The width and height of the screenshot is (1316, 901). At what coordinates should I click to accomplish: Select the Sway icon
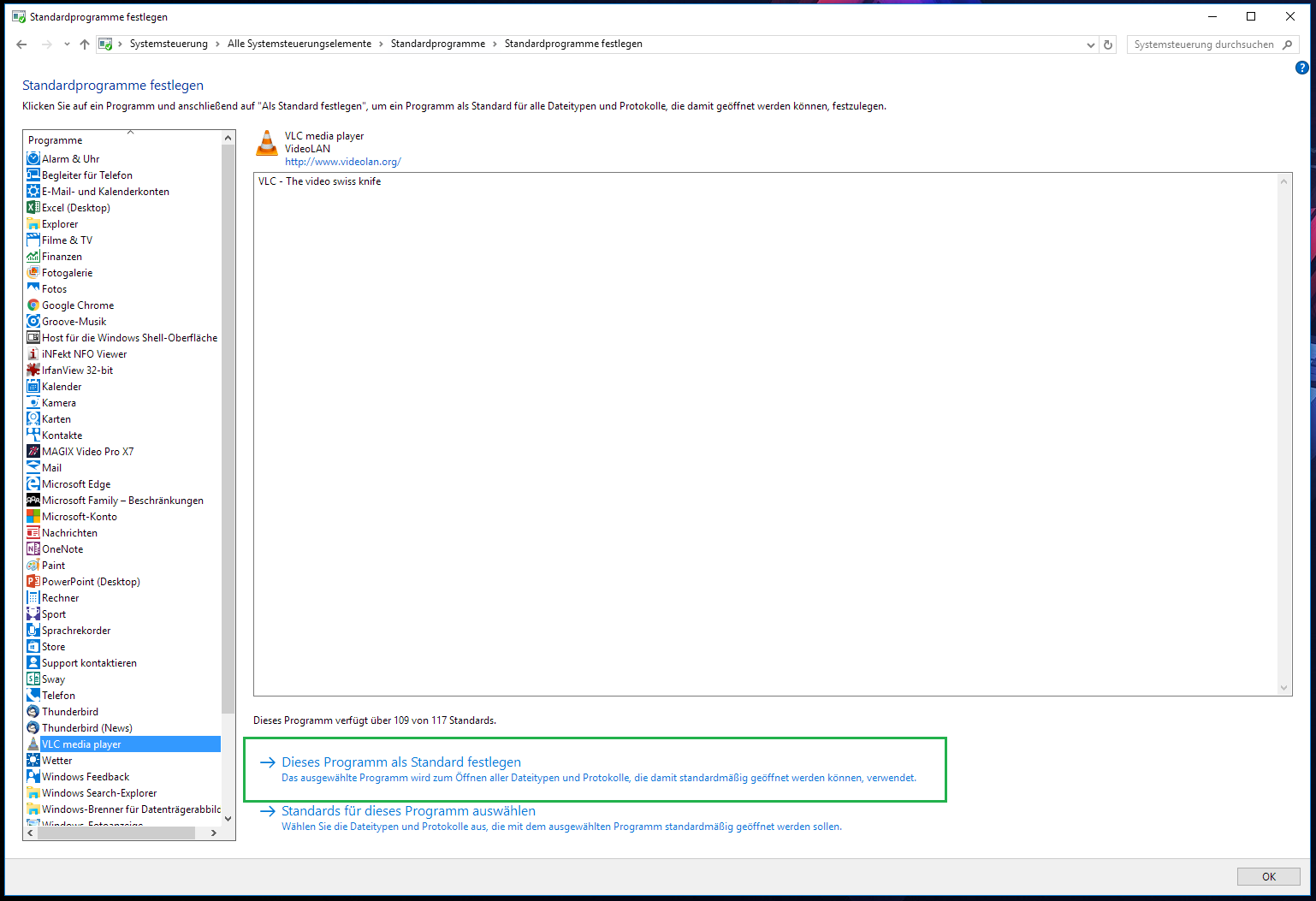[x=33, y=679]
